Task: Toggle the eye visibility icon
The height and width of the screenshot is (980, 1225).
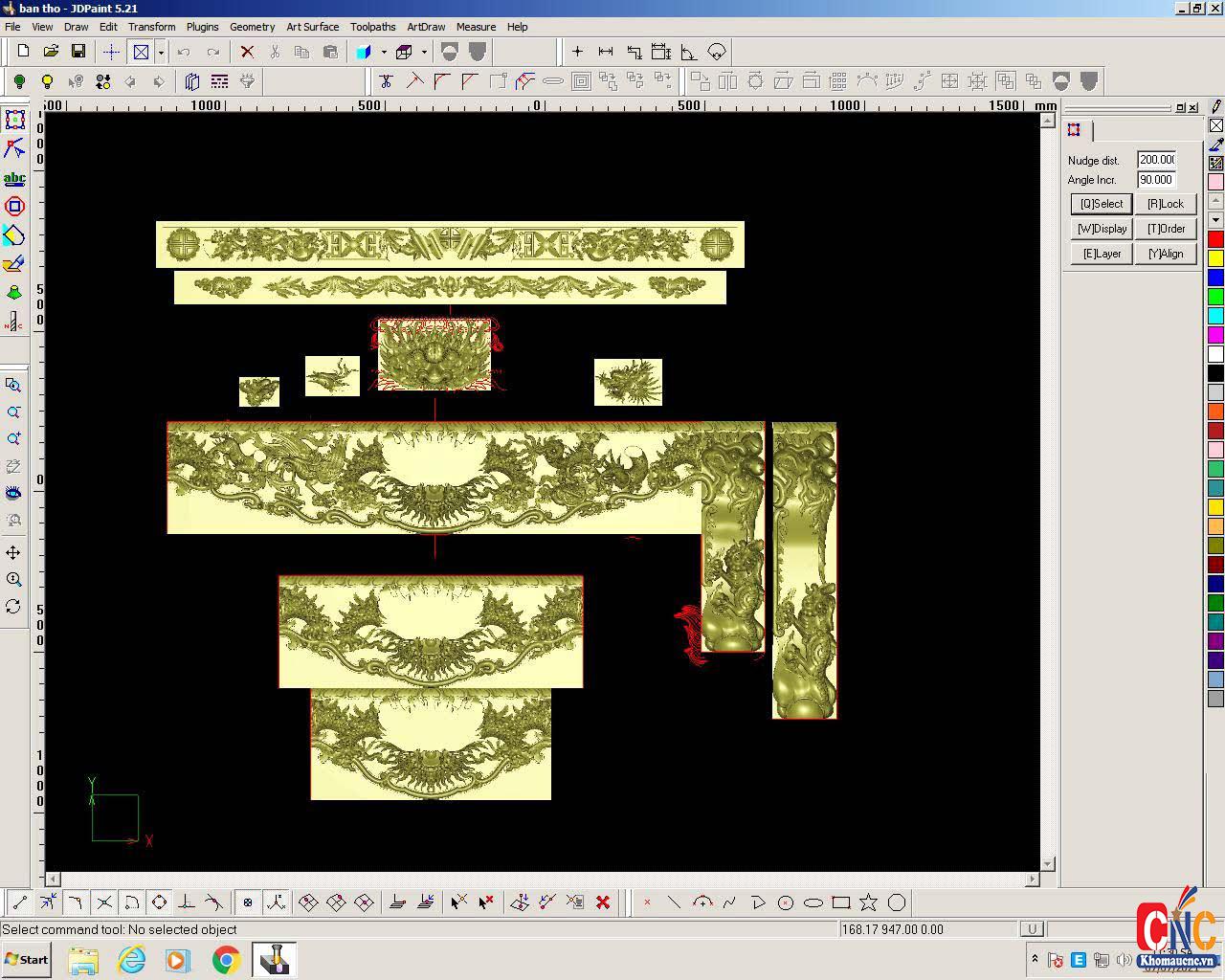Action: (13, 493)
